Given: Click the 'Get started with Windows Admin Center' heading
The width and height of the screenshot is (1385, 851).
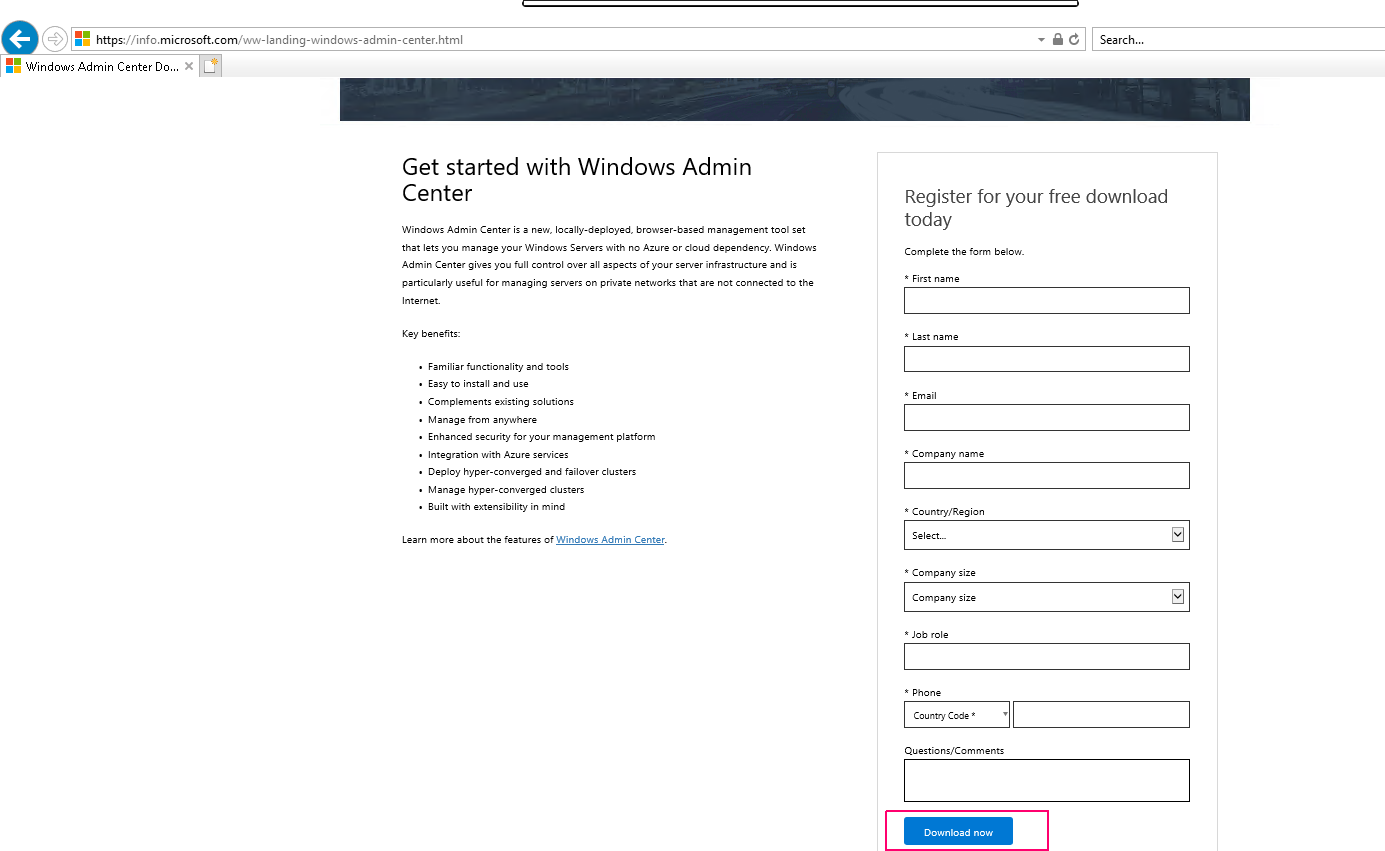Looking at the screenshot, I should pos(577,179).
